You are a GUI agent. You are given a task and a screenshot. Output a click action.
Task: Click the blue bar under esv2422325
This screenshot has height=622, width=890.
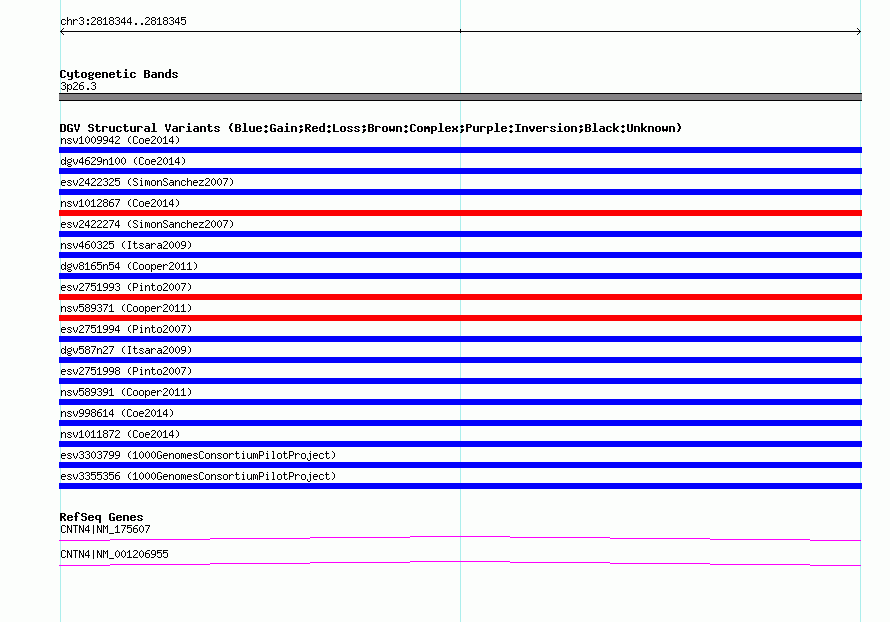click(x=460, y=192)
